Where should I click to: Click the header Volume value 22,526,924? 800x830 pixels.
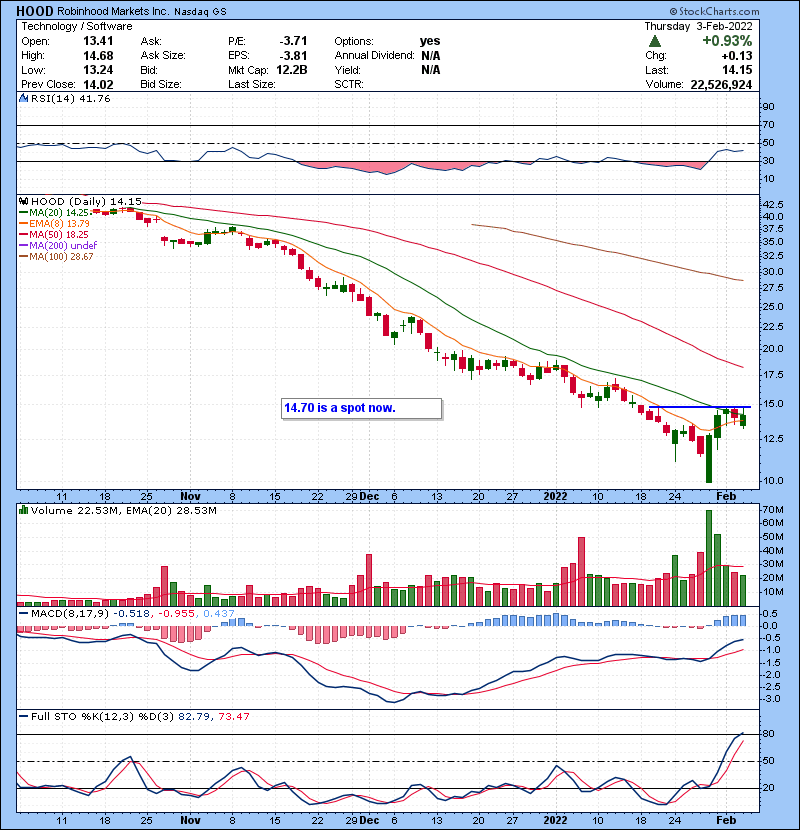(x=721, y=84)
